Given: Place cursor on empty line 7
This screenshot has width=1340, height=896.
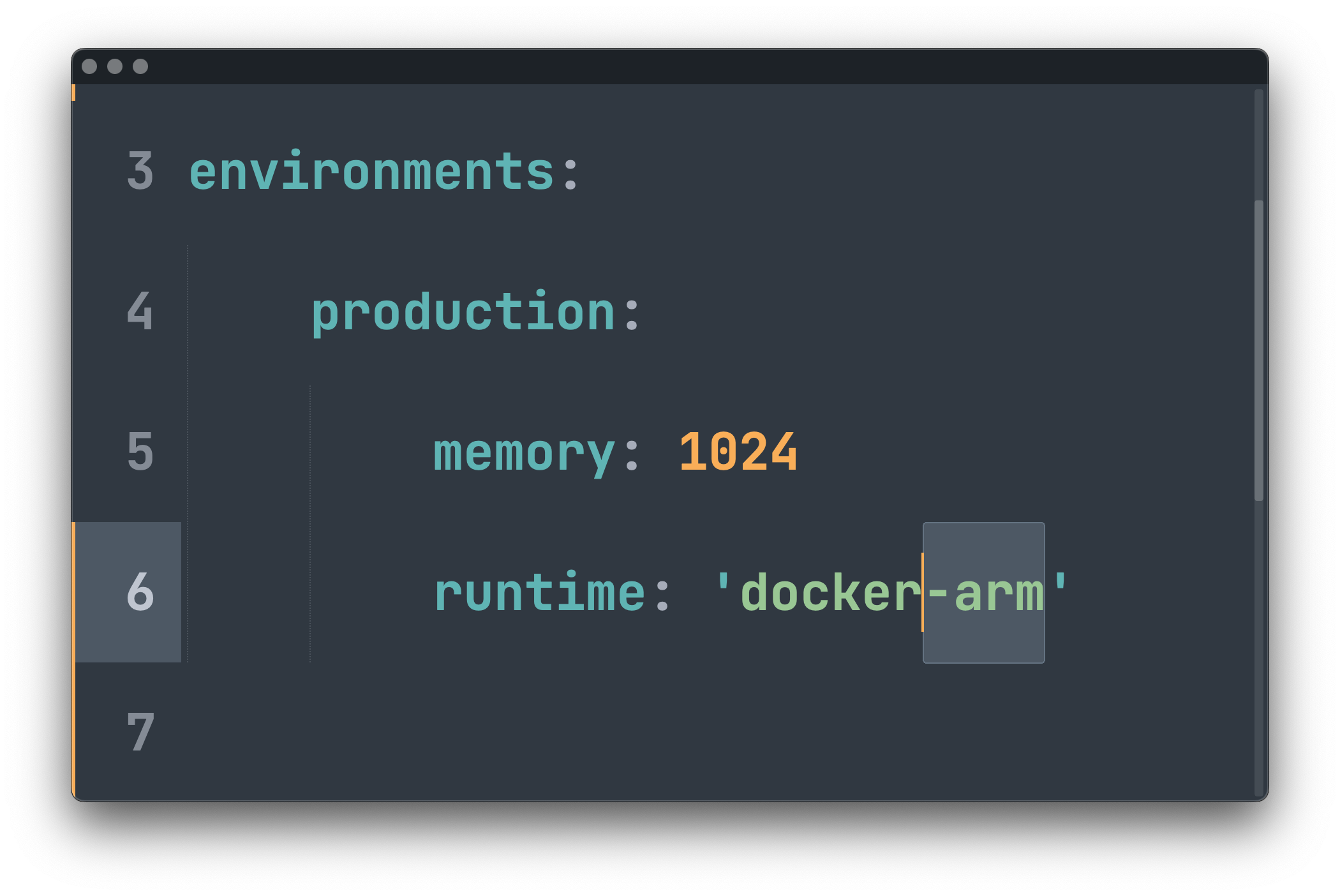Looking at the screenshot, I should (638, 733).
